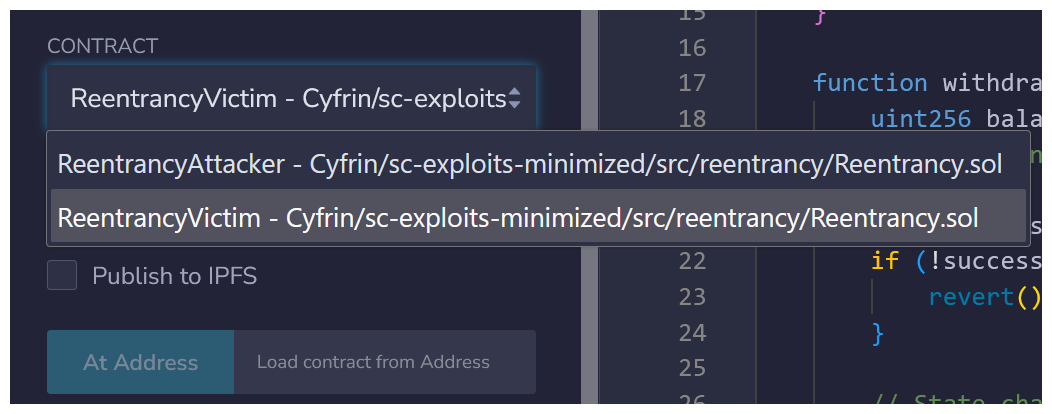Click the !success condition on line 22
This screenshot has height=414, width=1052.
tap(982, 261)
